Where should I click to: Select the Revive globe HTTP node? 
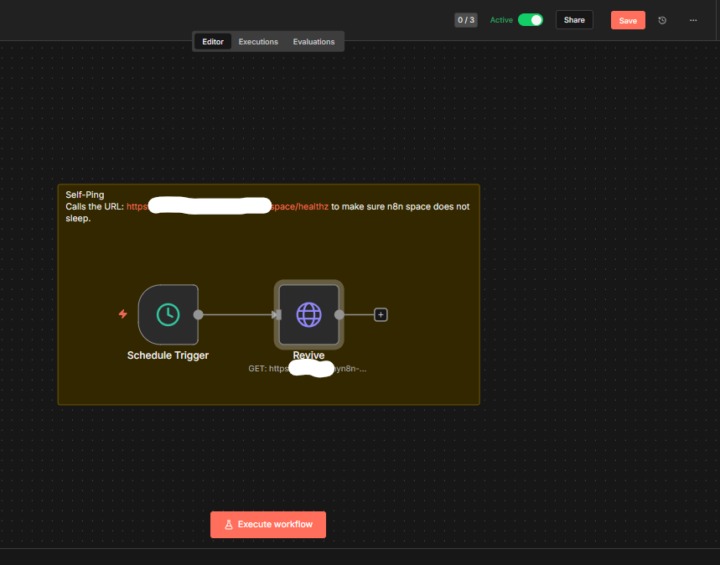point(309,314)
